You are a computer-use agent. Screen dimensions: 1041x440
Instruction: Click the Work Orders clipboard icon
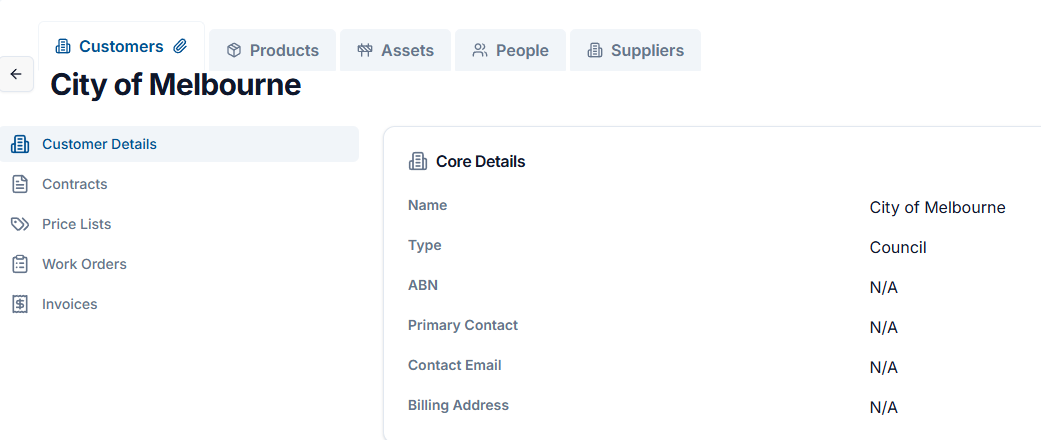point(20,264)
